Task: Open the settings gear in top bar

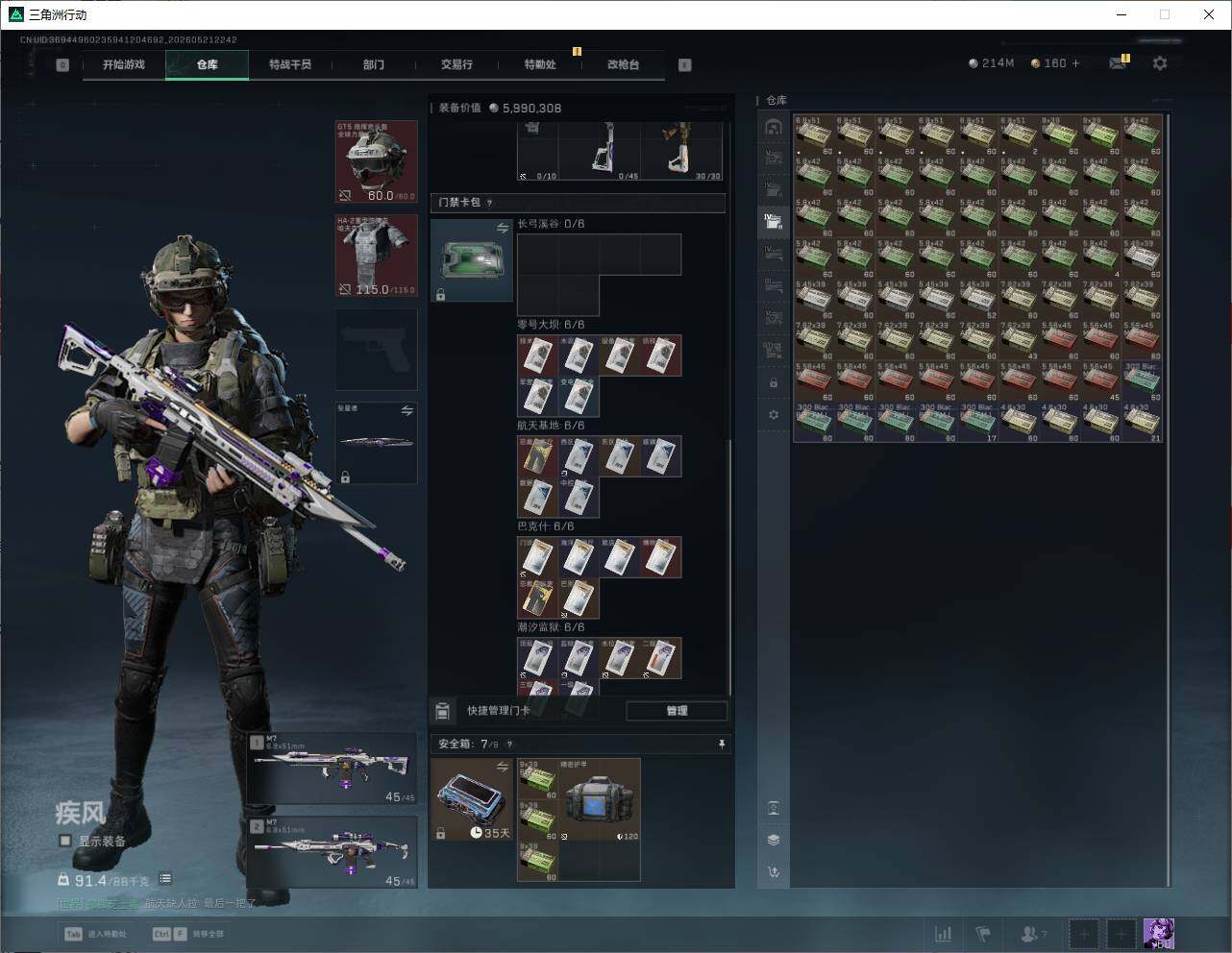Action: (1160, 63)
